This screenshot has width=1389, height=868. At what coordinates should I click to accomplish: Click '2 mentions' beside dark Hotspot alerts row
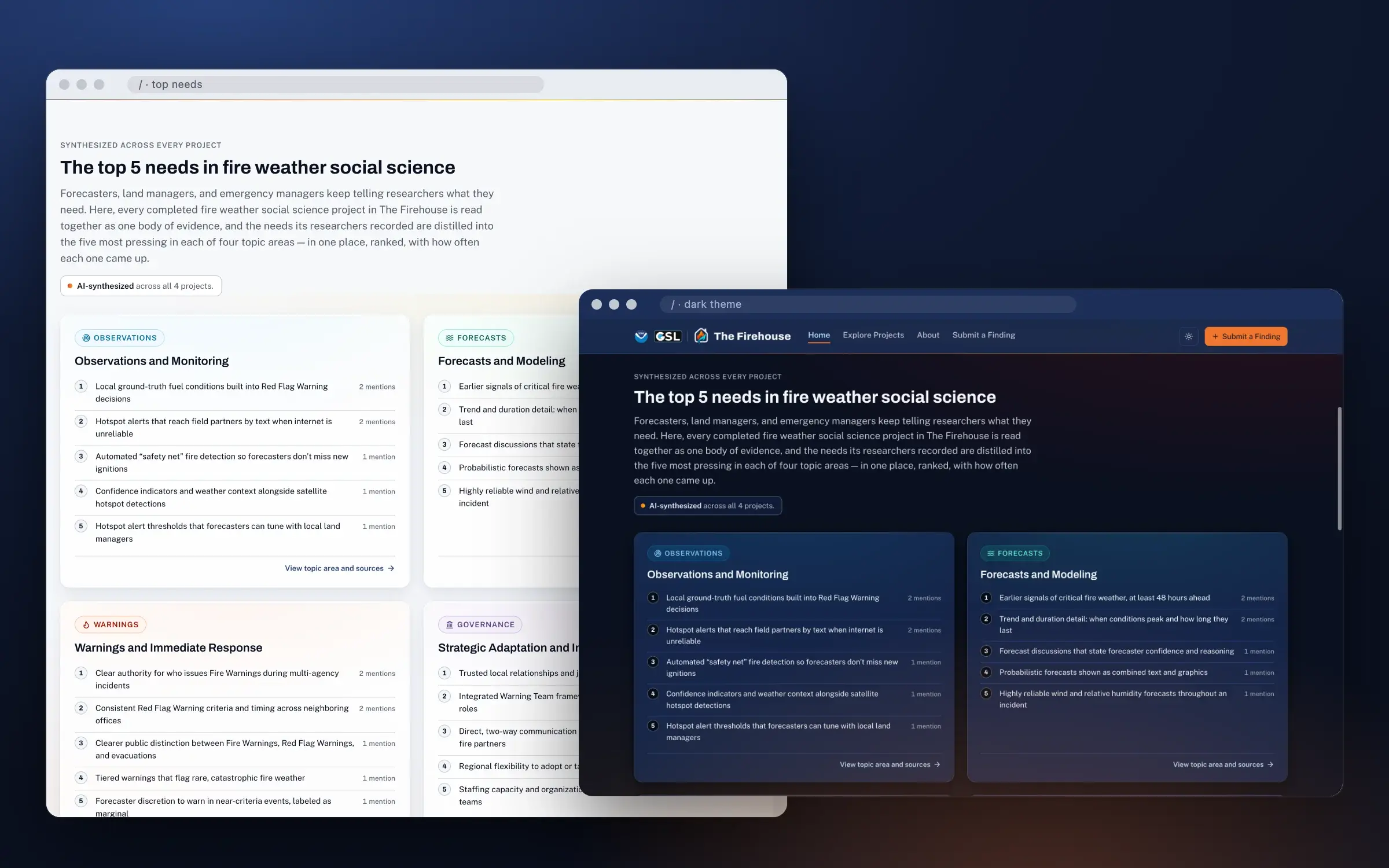924,630
